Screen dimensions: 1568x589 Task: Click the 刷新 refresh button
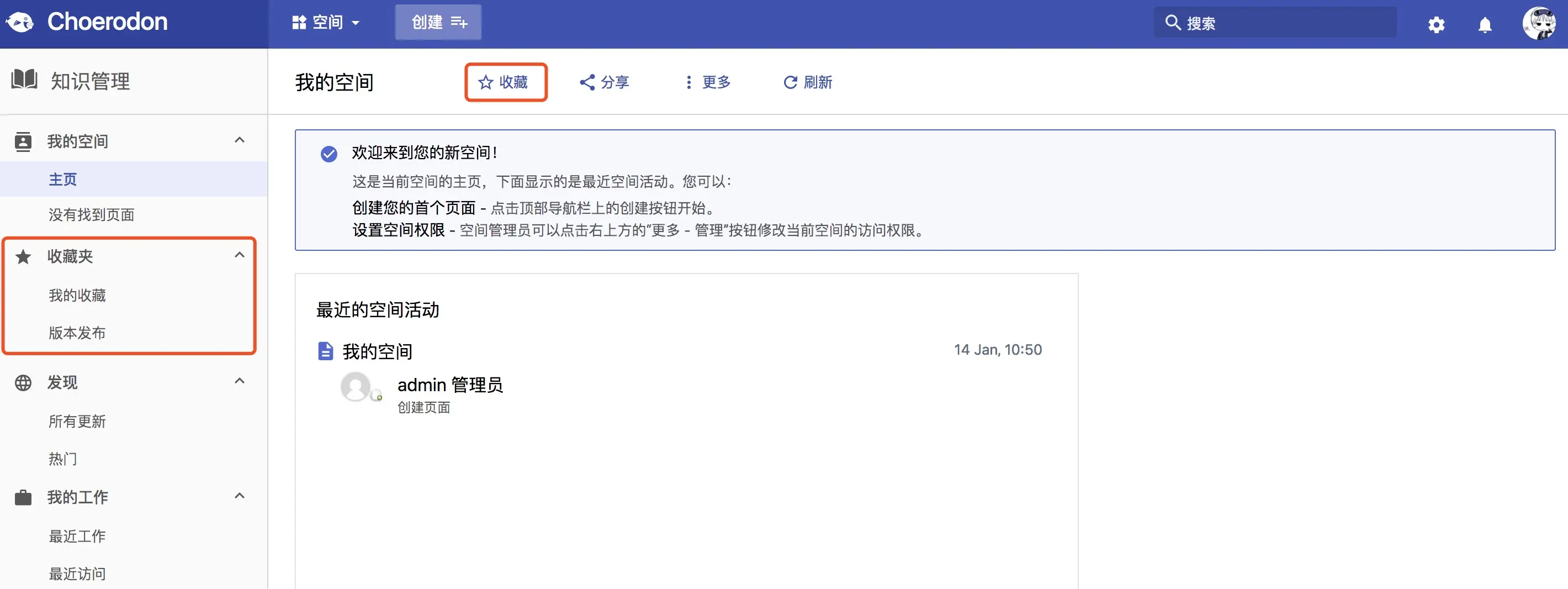(x=808, y=82)
